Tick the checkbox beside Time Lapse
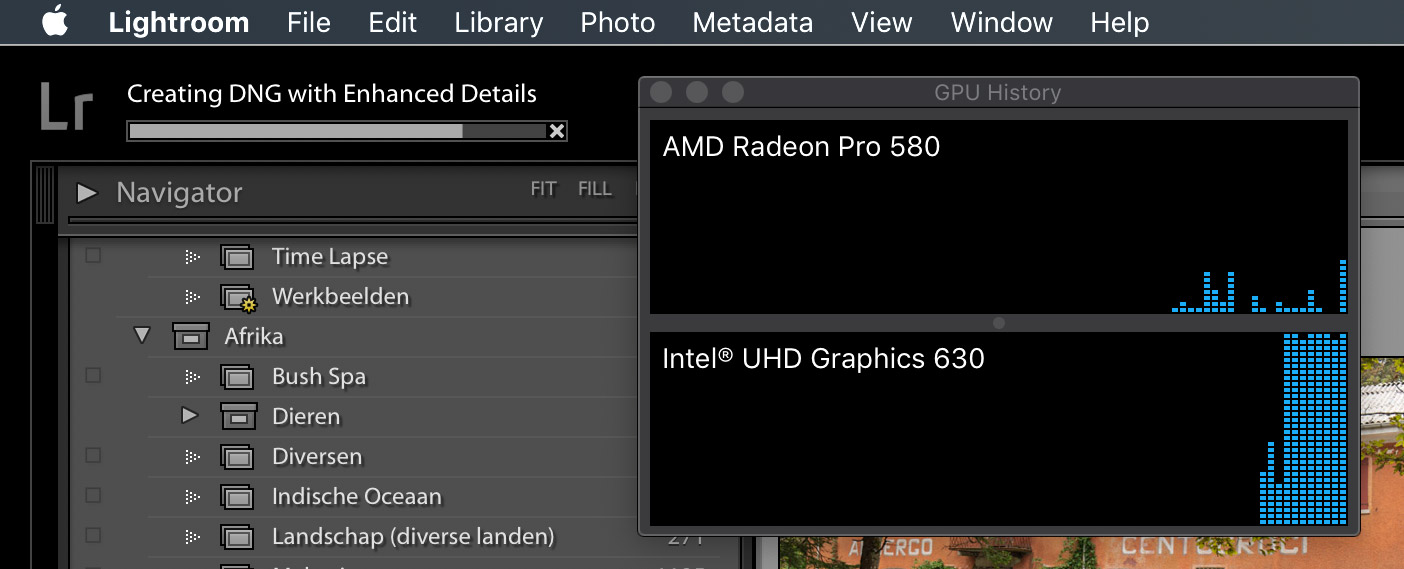 (x=93, y=256)
